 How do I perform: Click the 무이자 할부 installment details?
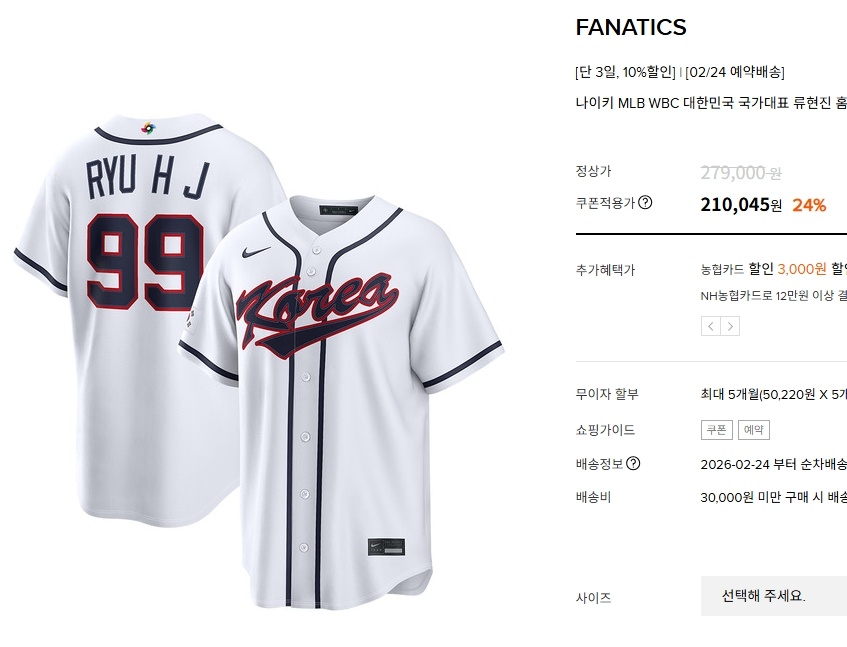click(774, 395)
